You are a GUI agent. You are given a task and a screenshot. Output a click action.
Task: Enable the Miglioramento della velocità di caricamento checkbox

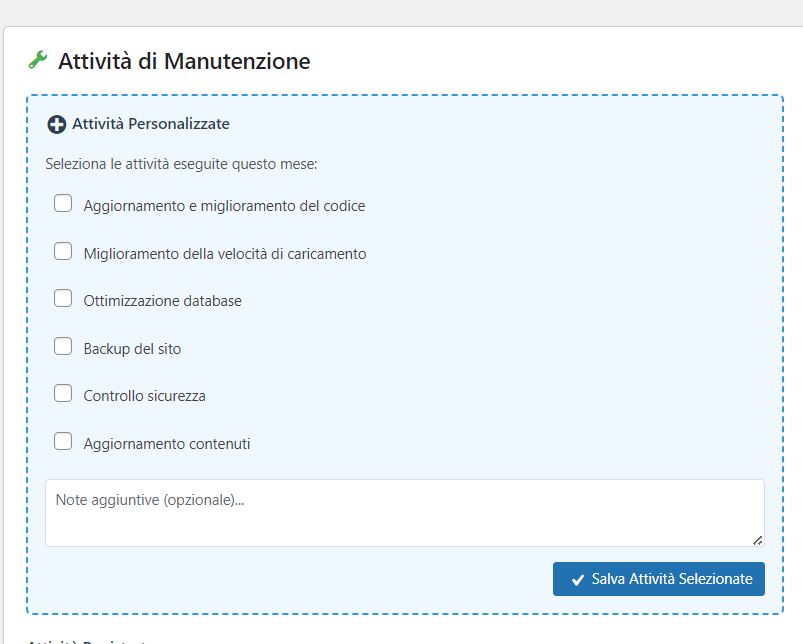click(63, 251)
